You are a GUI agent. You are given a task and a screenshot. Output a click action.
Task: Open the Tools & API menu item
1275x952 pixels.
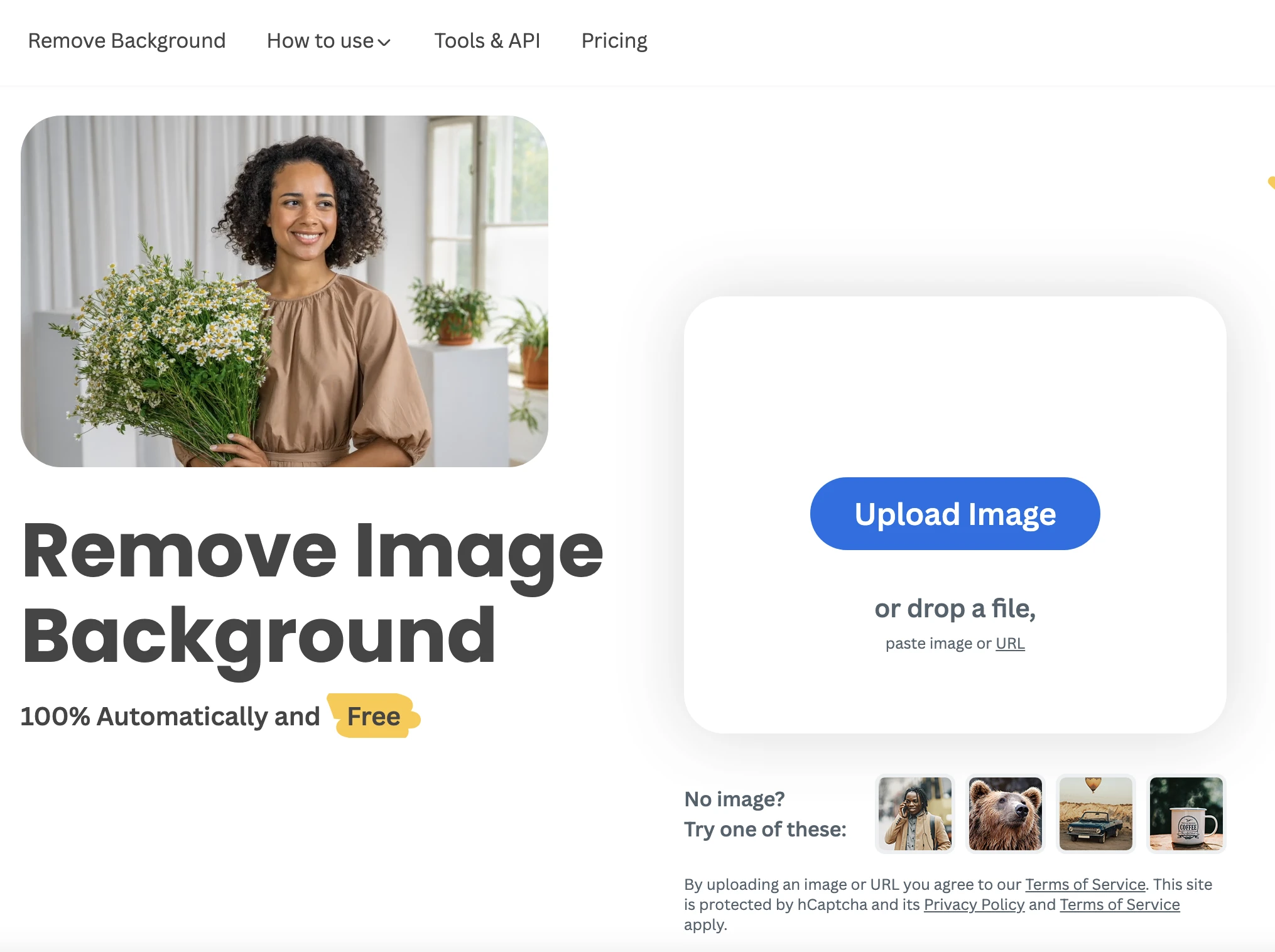tap(487, 40)
